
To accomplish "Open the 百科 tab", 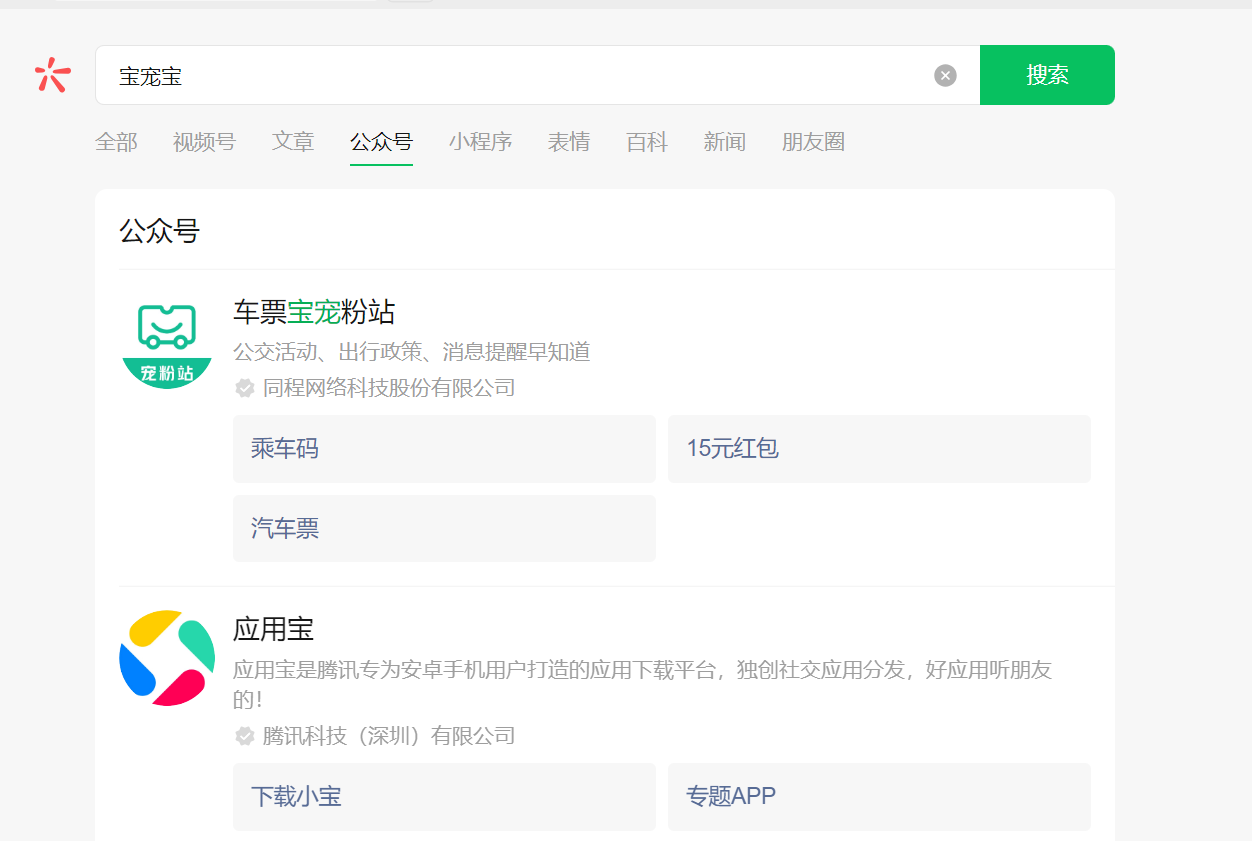I will pyautogui.click(x=647, y=142).
